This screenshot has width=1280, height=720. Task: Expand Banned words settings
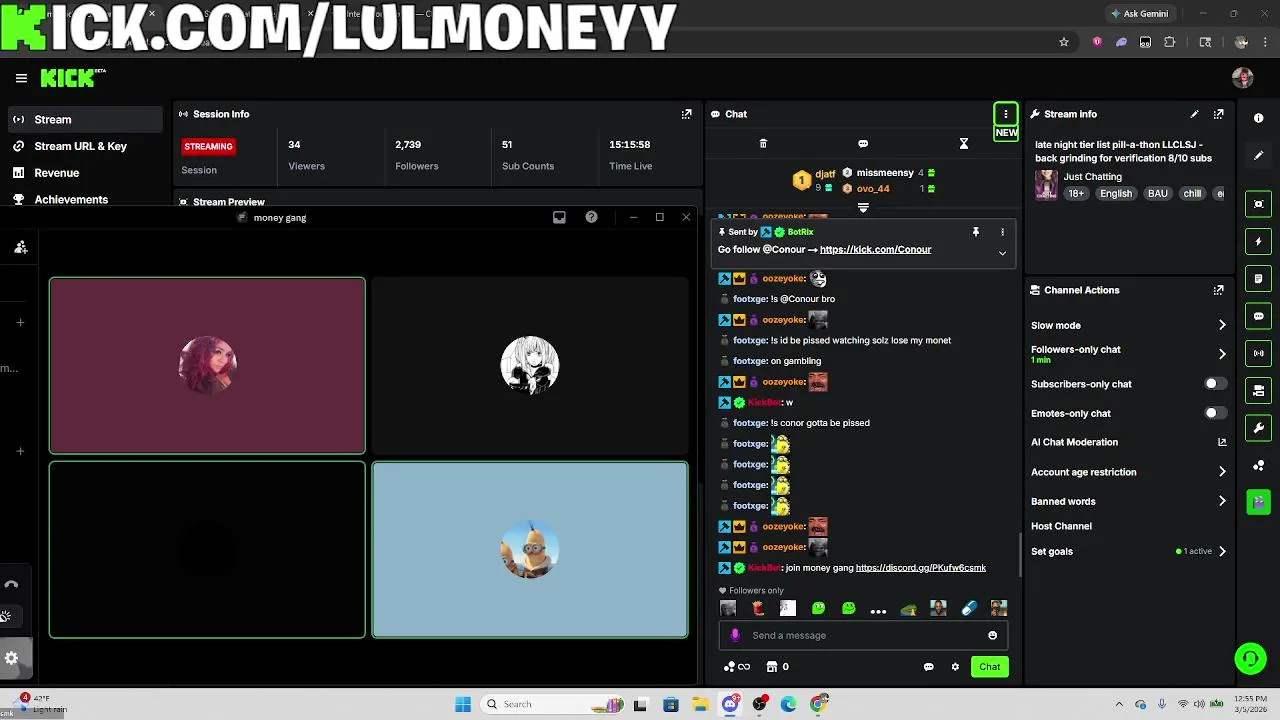point(1222,501)
